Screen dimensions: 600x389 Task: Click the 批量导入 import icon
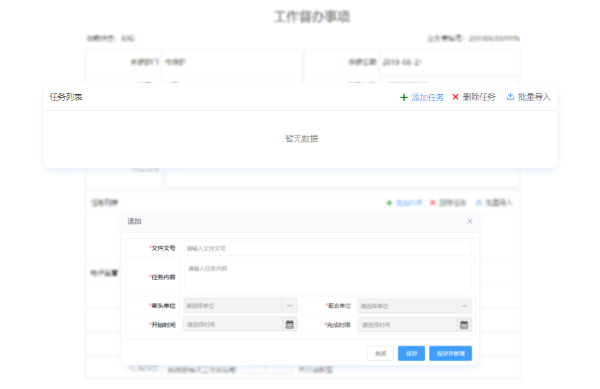[510, 96]
